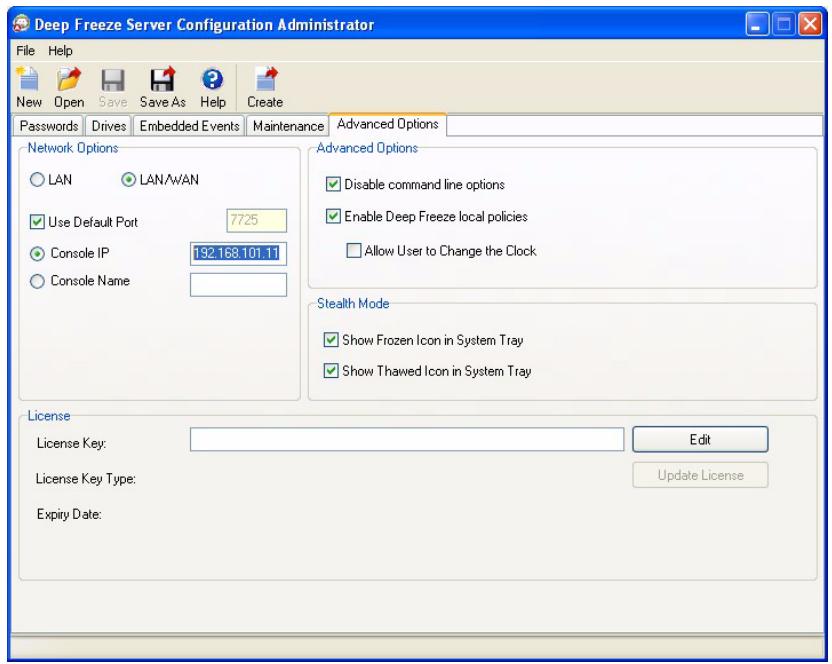Click the New configuration toolbar icon
The image size is (832, 664).
28,88
